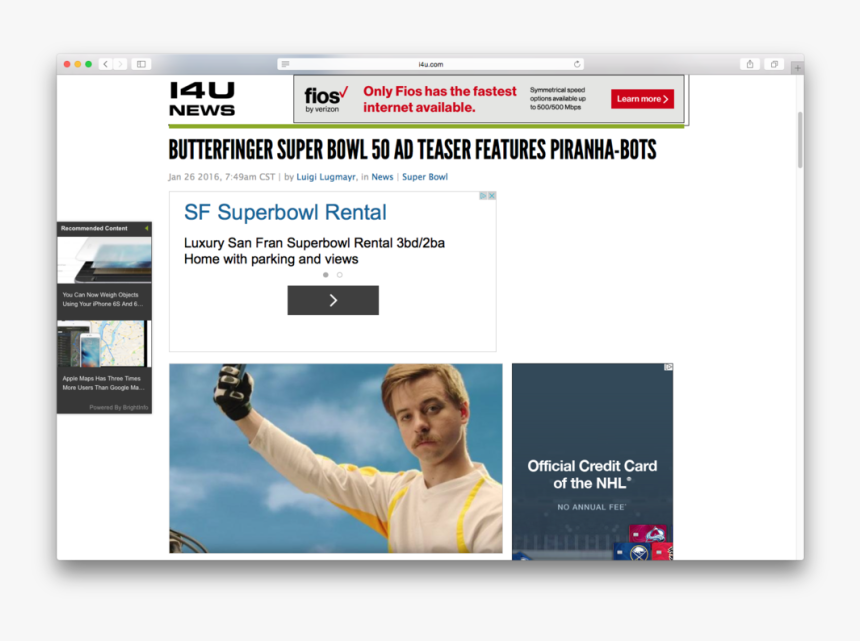860x641 pixels.
Task: Click the ad's dark arrow button
Action: point(333,300)
